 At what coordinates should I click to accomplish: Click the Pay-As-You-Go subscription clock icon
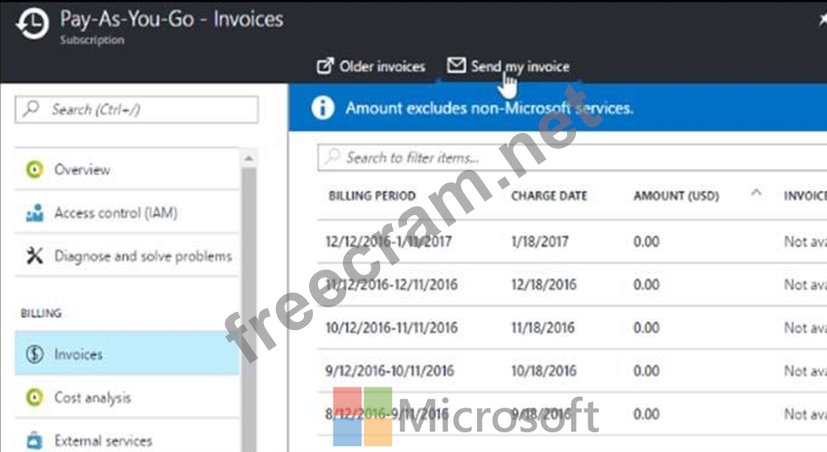pos(32,23)
